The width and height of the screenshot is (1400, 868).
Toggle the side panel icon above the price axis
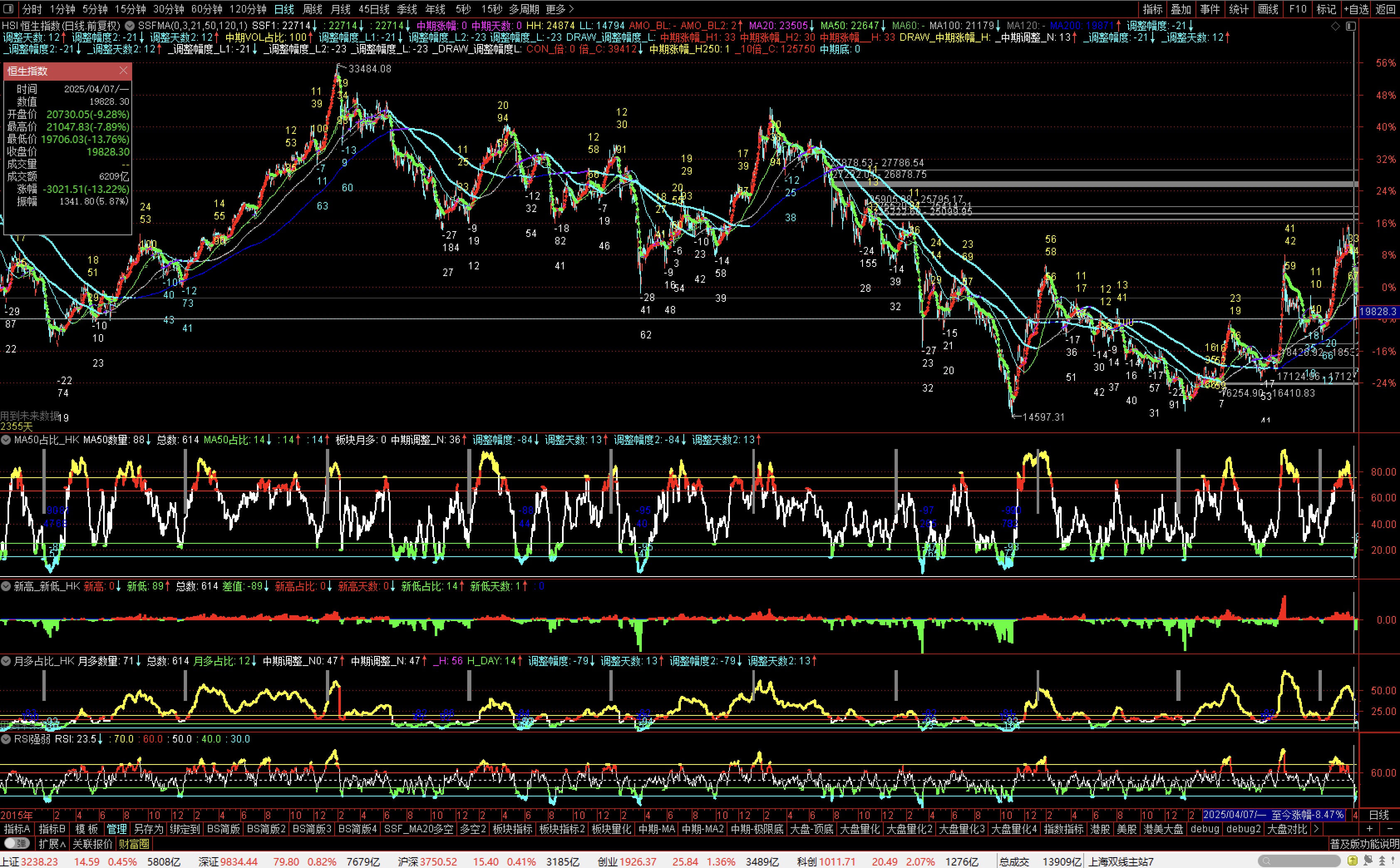click(1351, 26)
